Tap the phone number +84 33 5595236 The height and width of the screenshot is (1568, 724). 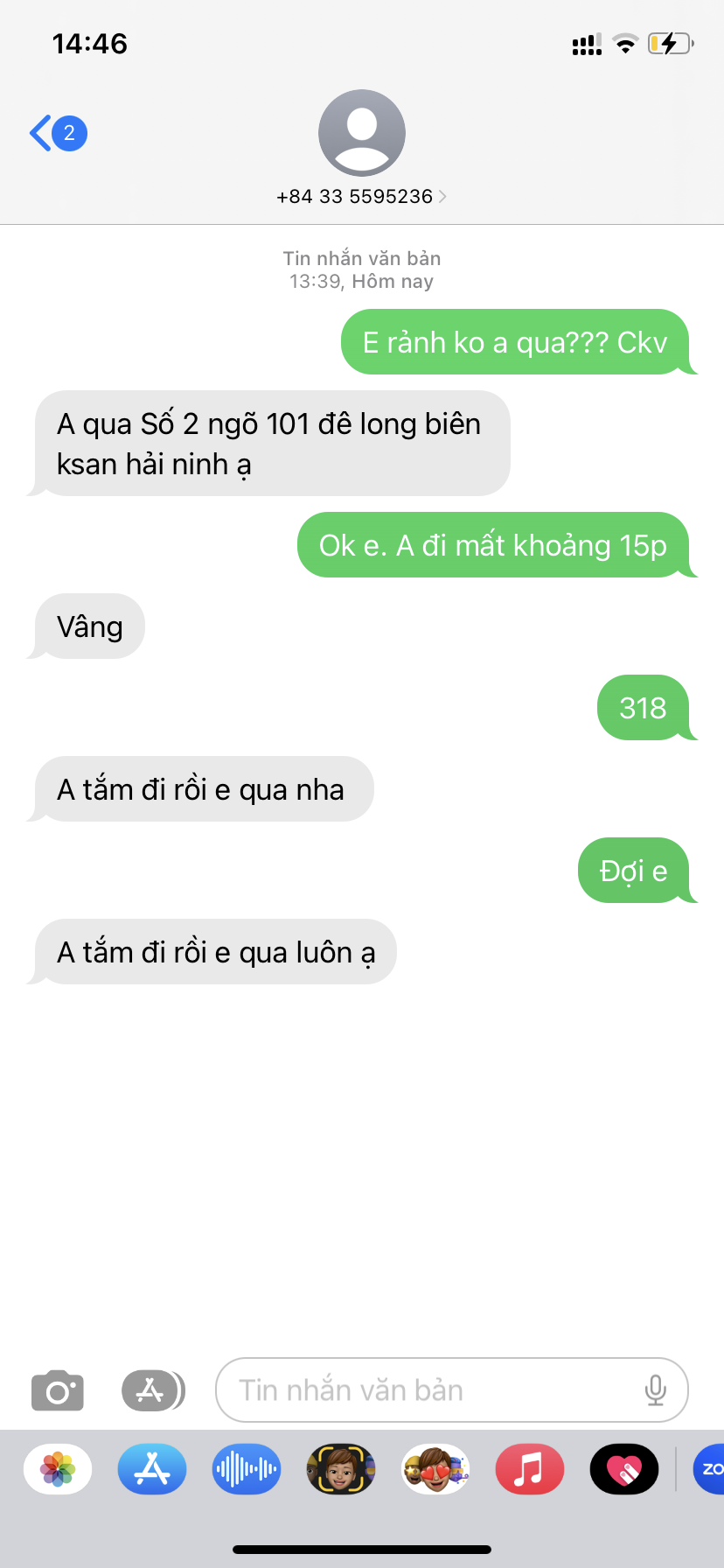pos(354,196)
